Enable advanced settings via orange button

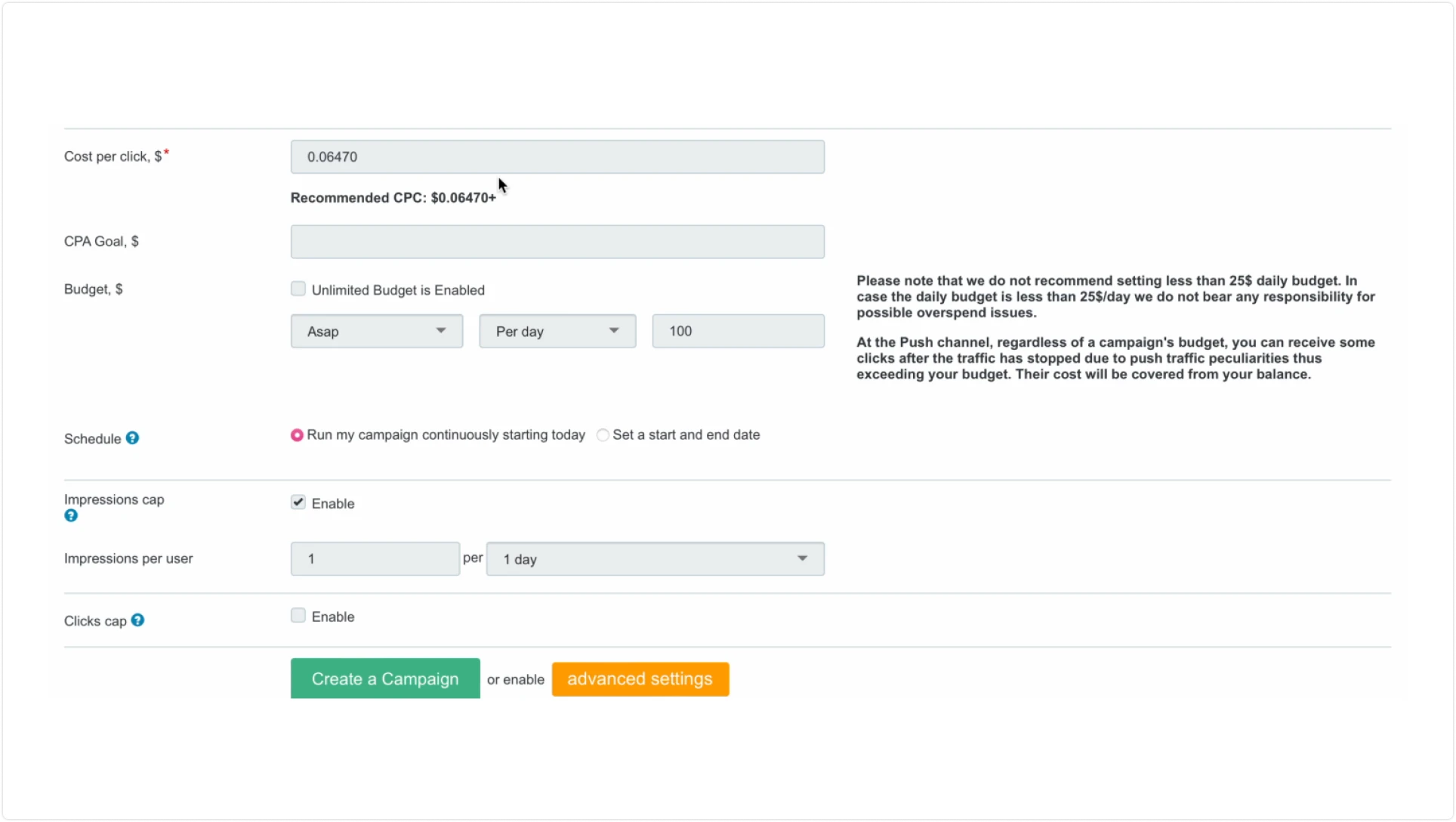640,679
